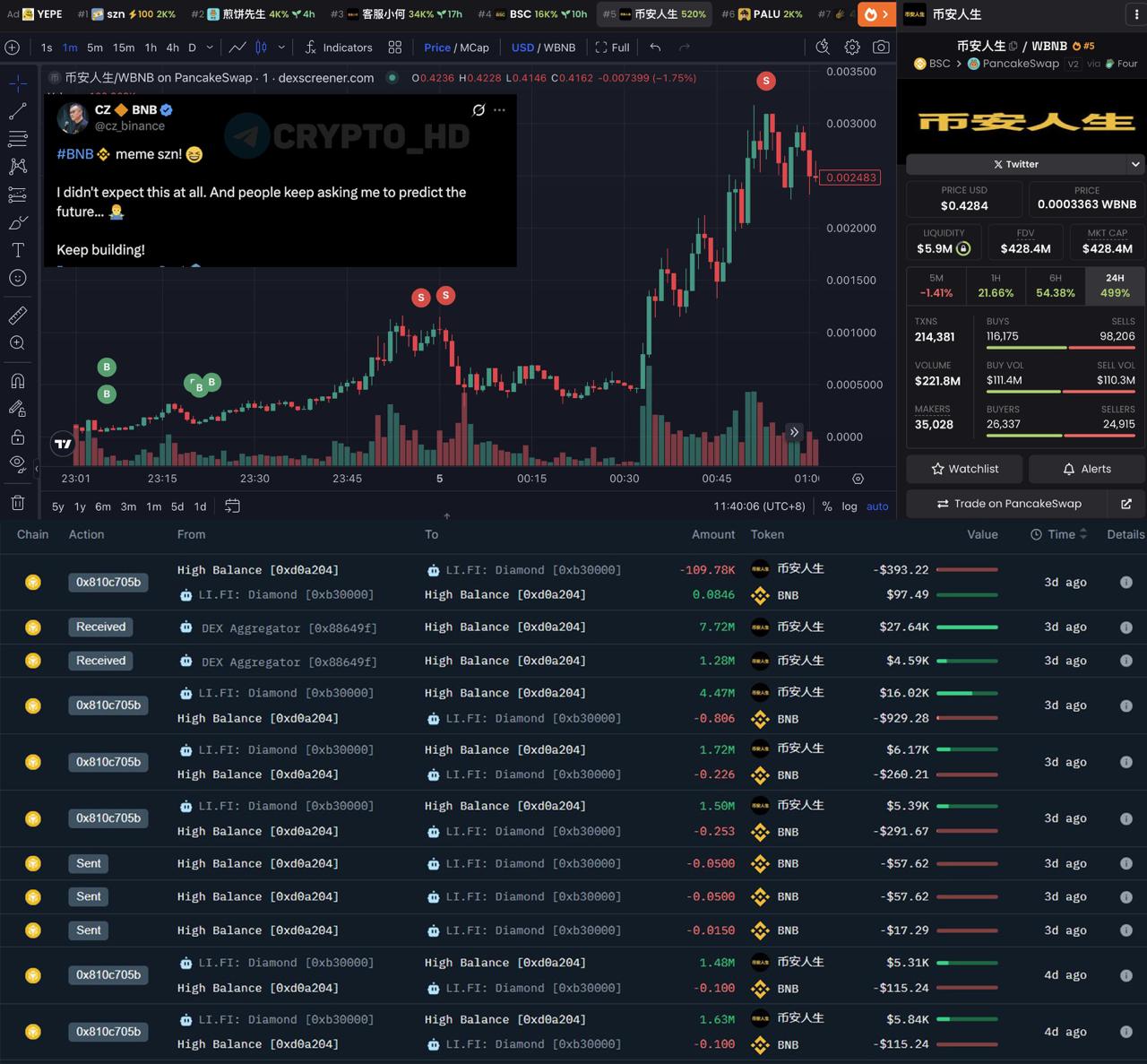Sort the table by Time column
Image resolution: width=1147 pixels, height=1064 pixels.
(1061, 534)
